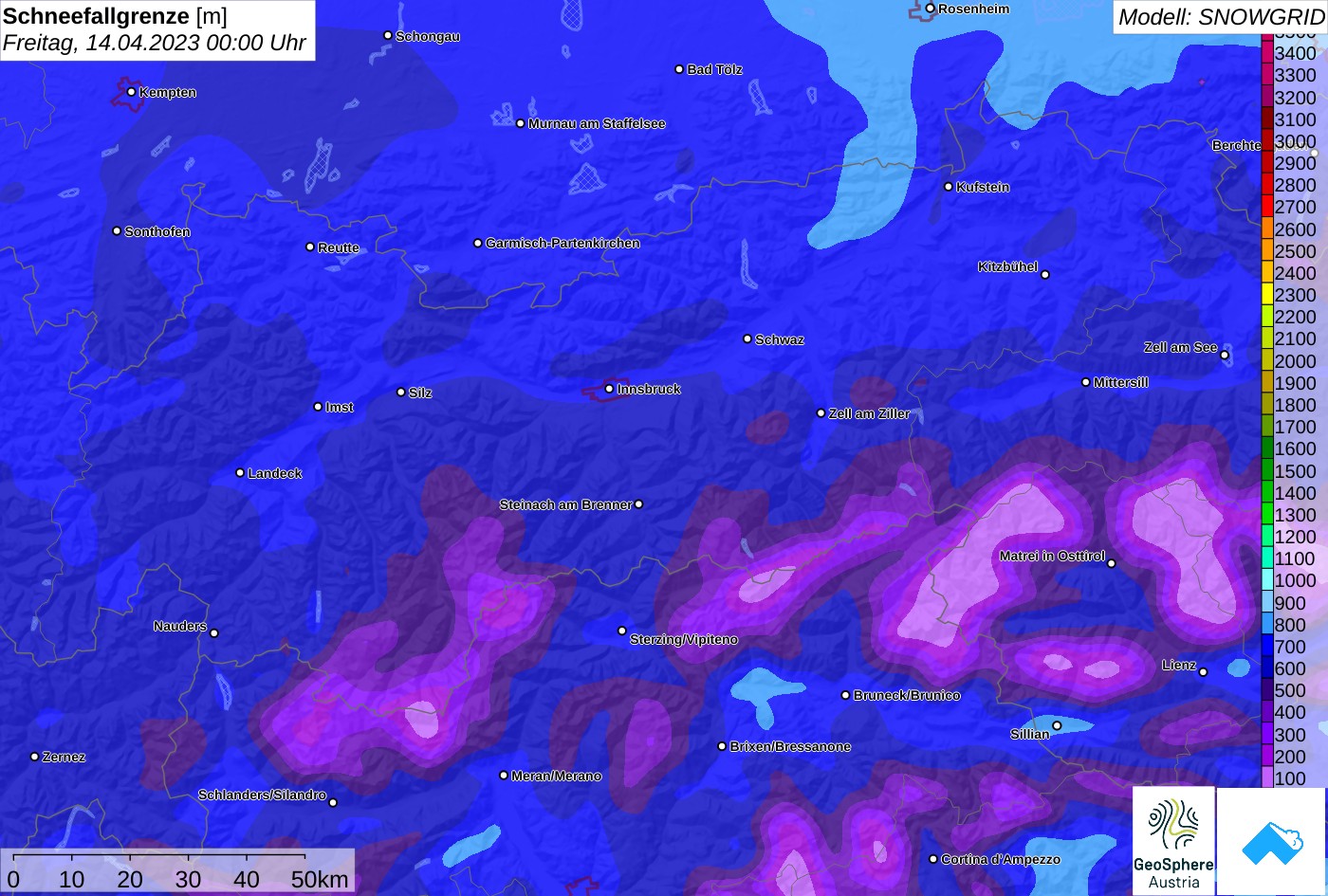Viewport: 1328px width, 896px height.
Task: Pick the 700 m blue legend swatch
Action: coord(1266,647)
